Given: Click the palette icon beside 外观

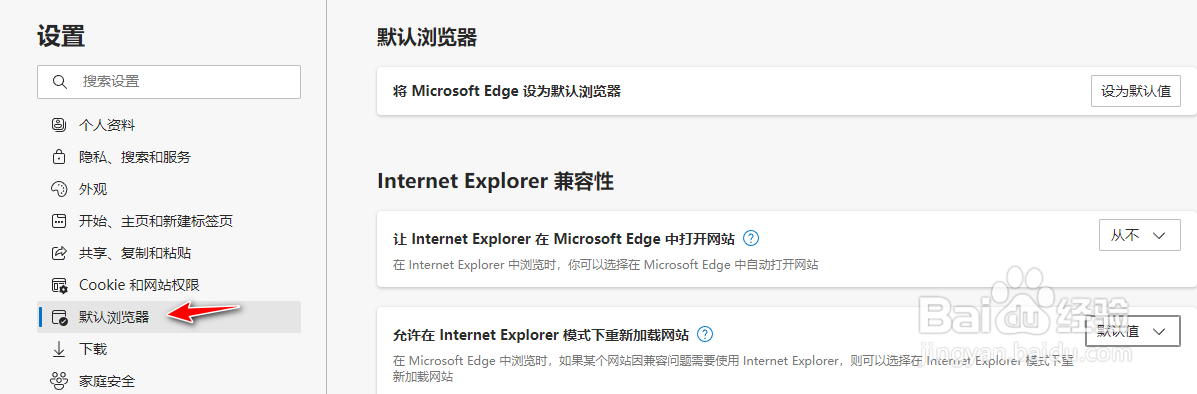Looking at the screenshot, I should point(59,189).
